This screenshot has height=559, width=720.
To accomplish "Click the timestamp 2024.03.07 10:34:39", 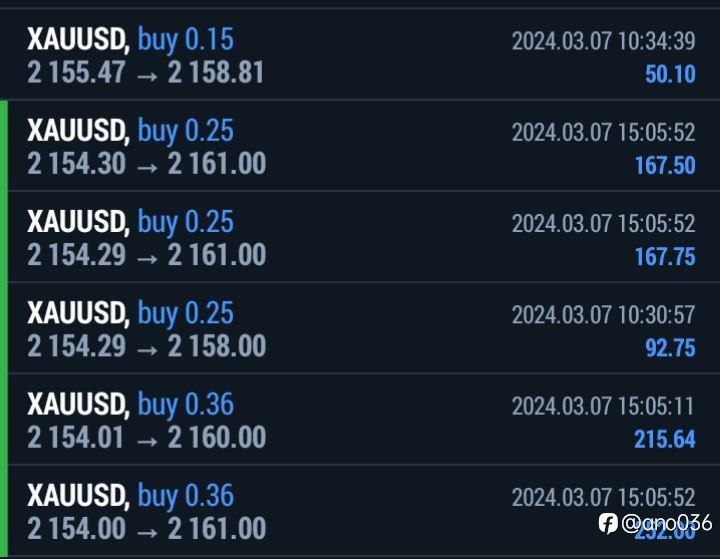I will (x=603, y=41).
